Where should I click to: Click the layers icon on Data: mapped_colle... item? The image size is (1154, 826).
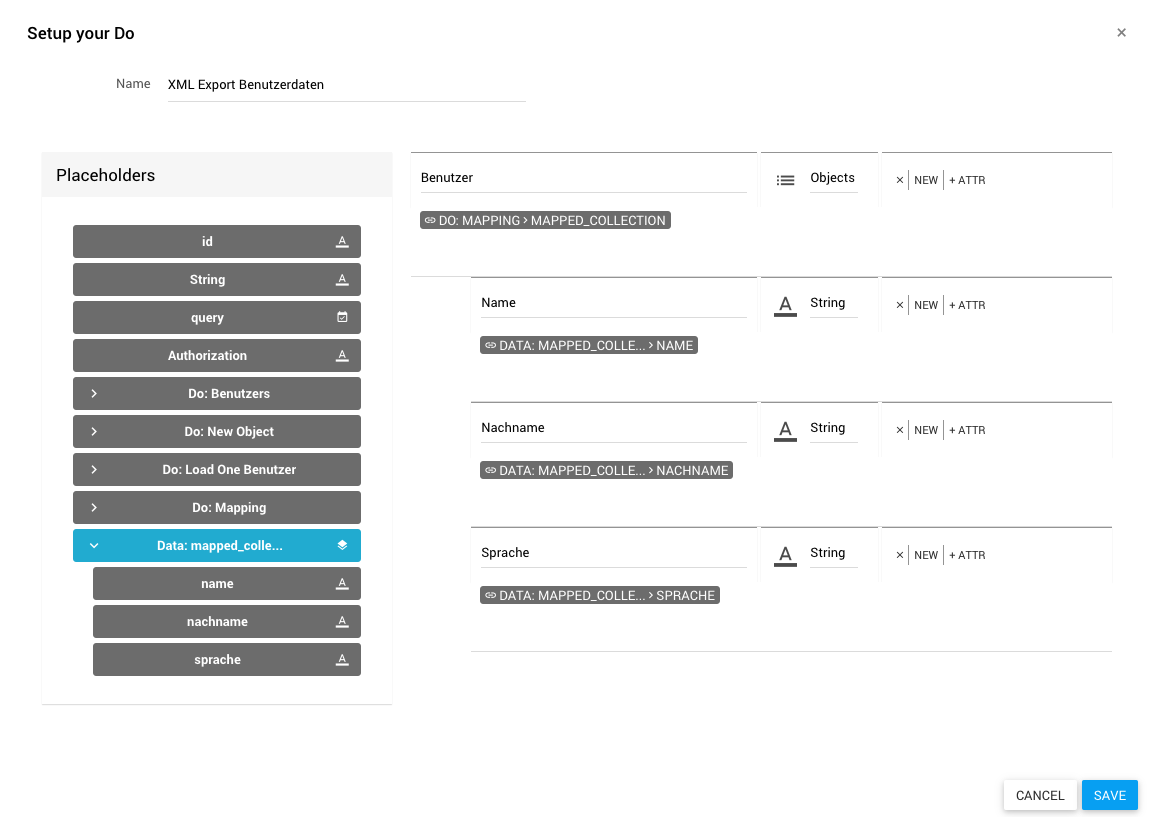(342, 545)
